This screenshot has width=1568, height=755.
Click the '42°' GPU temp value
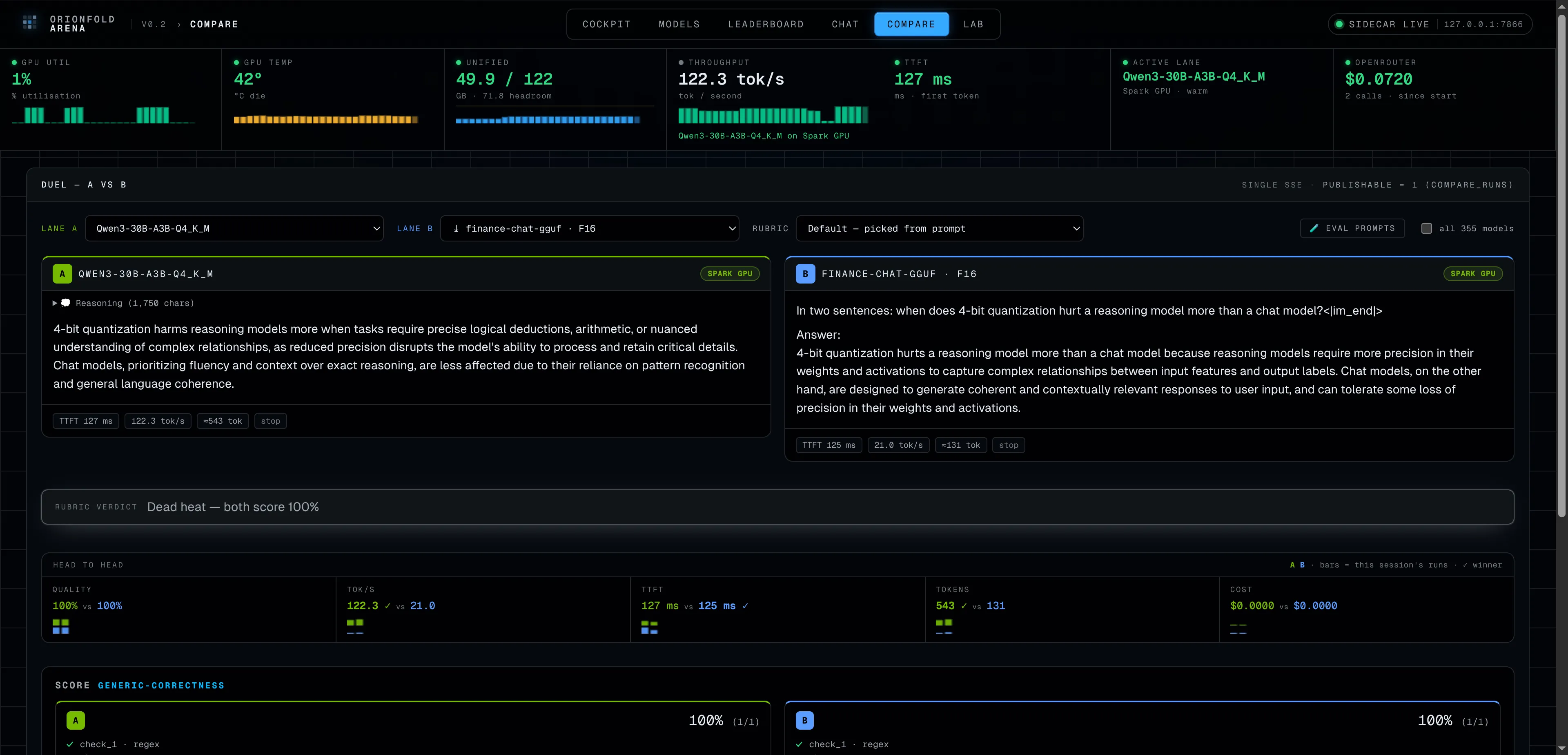click(x=248, y=79)
